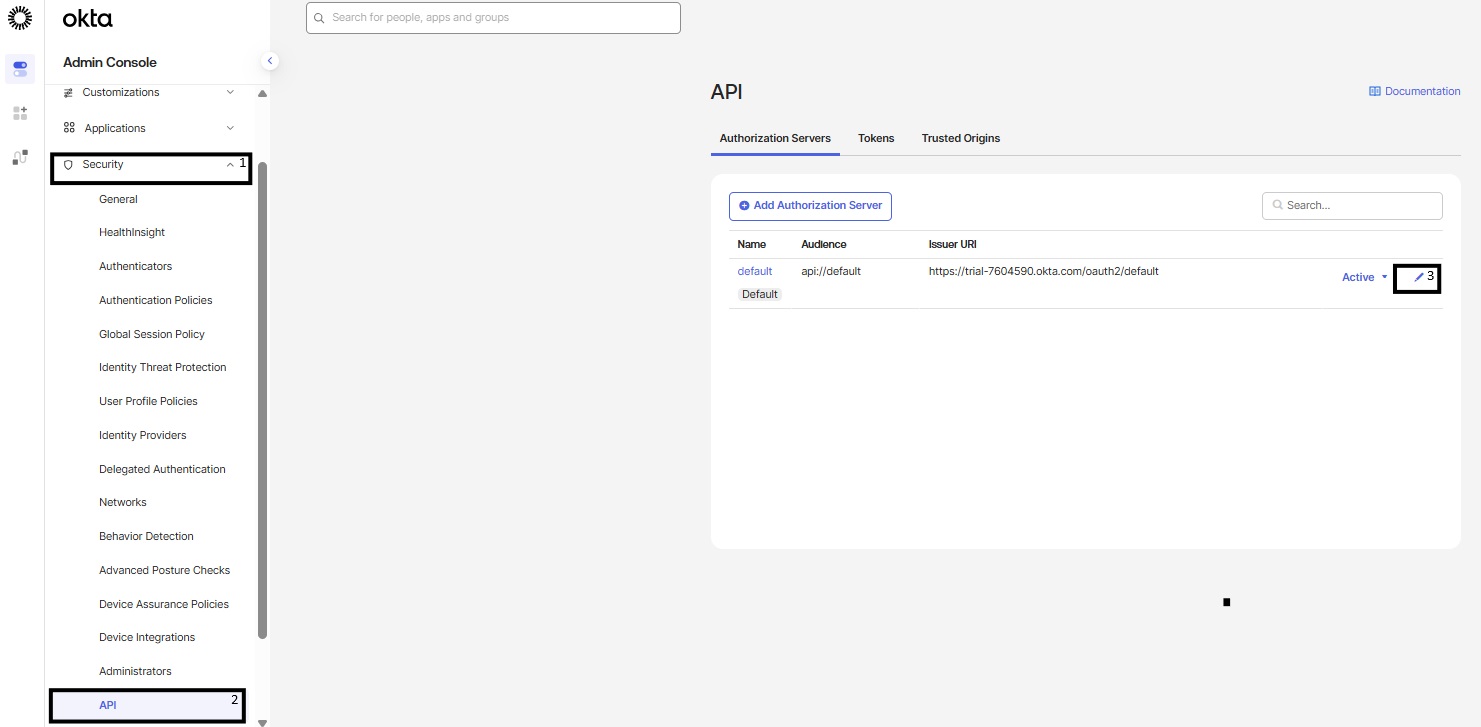
Task: Click the magnifier icon in the top search bar
Action: (x=319, y=18)
